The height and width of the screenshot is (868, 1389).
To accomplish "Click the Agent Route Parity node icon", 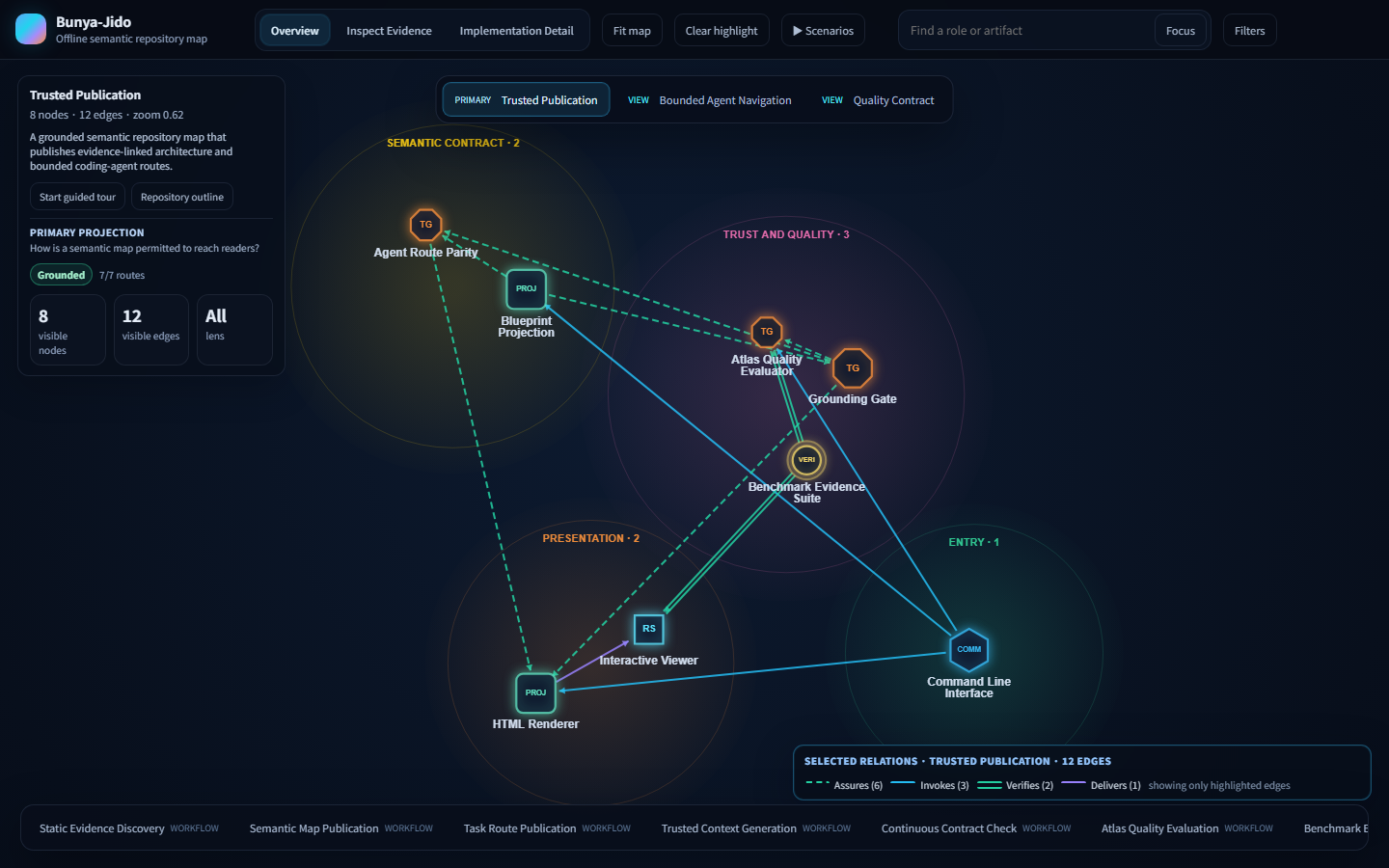I will point(425,225).
